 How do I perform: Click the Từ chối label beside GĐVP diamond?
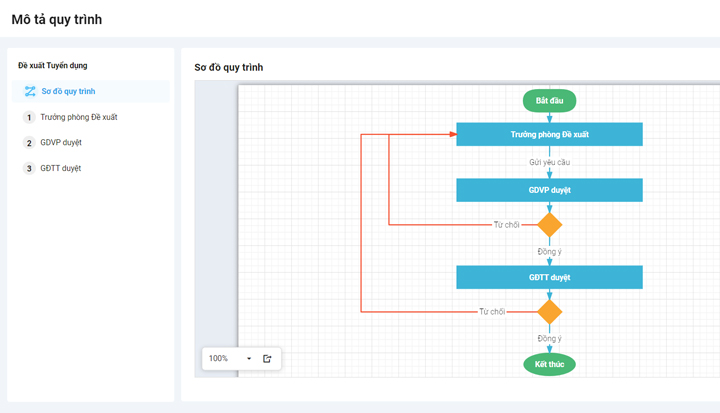506,225
